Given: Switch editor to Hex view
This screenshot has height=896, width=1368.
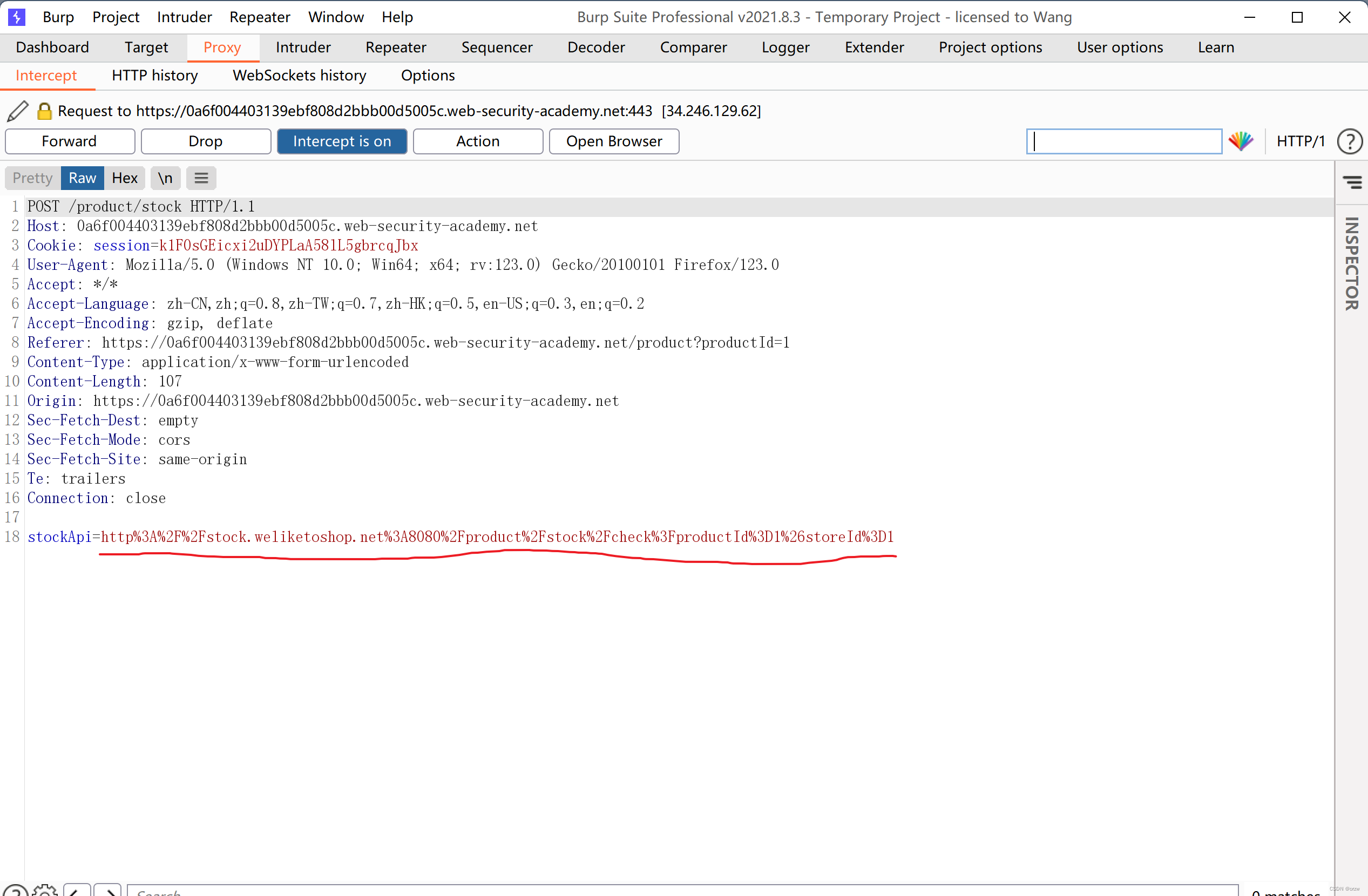Looking at the screenshot, I should coord(124,178).
